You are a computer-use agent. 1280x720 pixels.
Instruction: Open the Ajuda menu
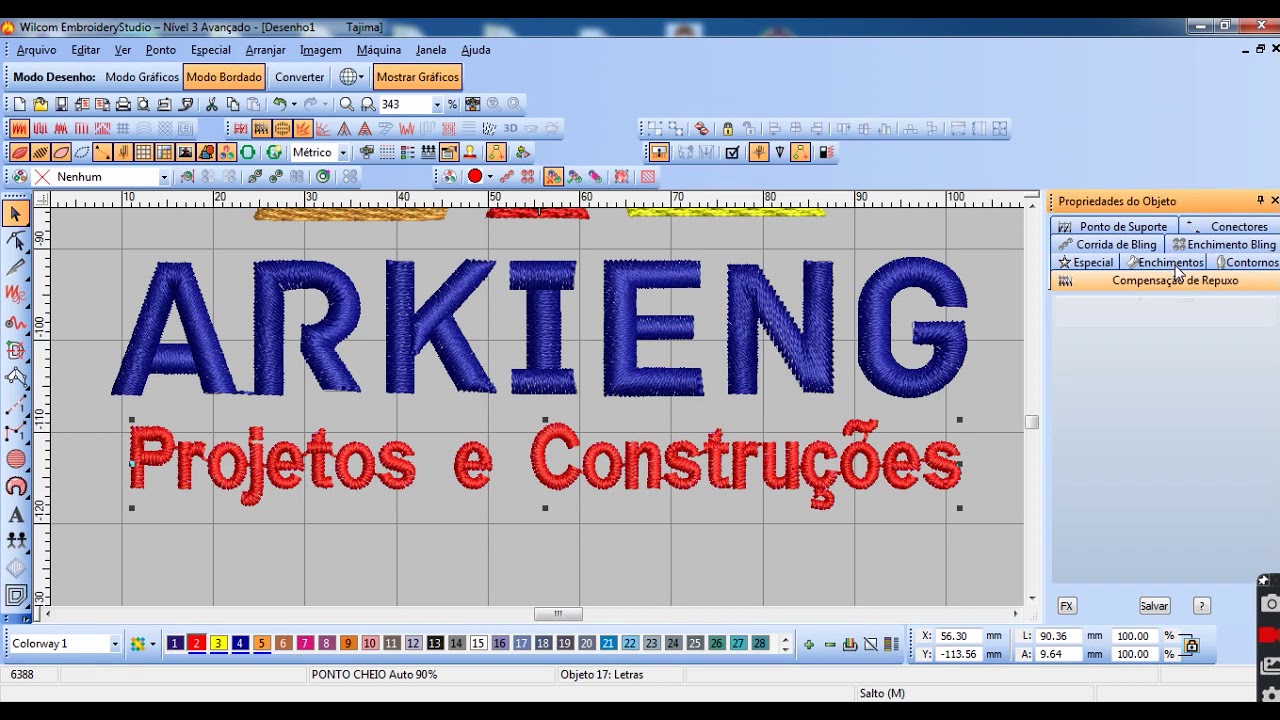click(x=476, y=50)
